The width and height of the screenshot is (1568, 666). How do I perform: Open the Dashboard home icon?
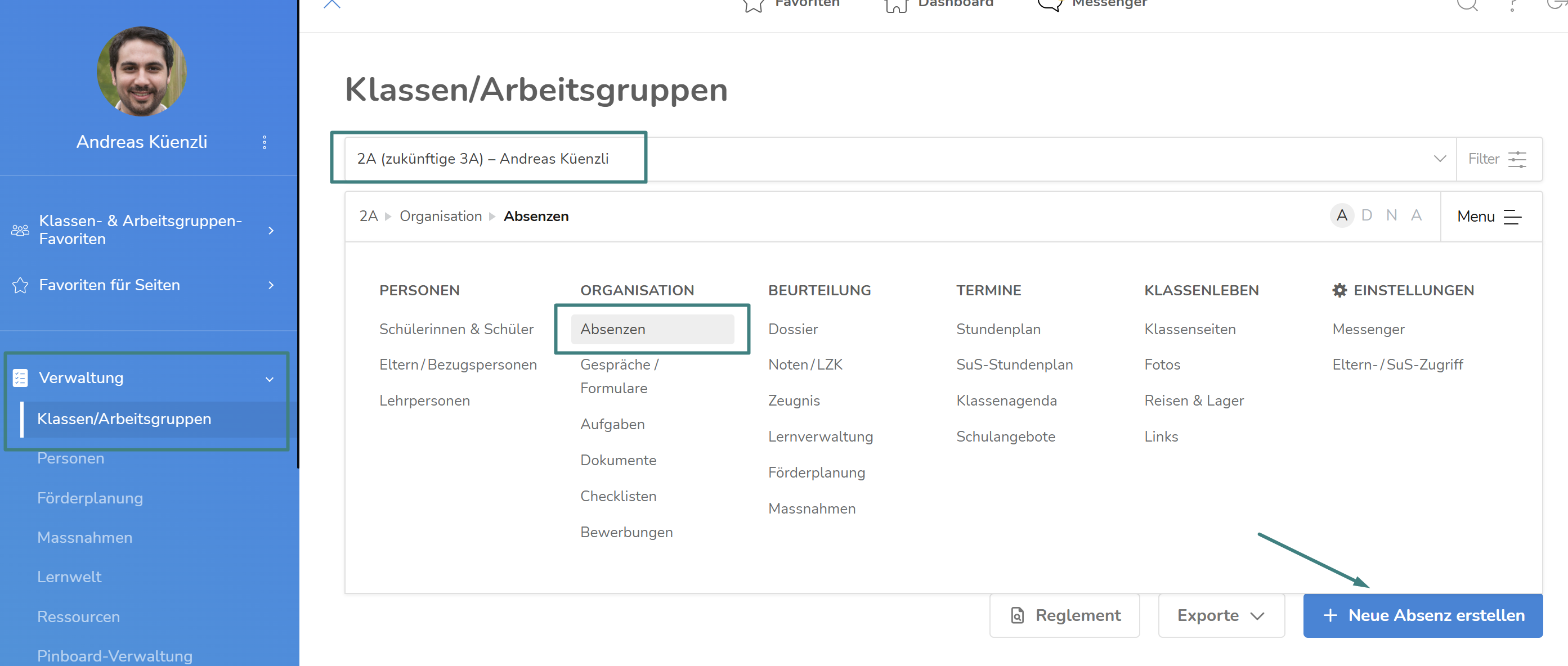click(x=896, y=5)
